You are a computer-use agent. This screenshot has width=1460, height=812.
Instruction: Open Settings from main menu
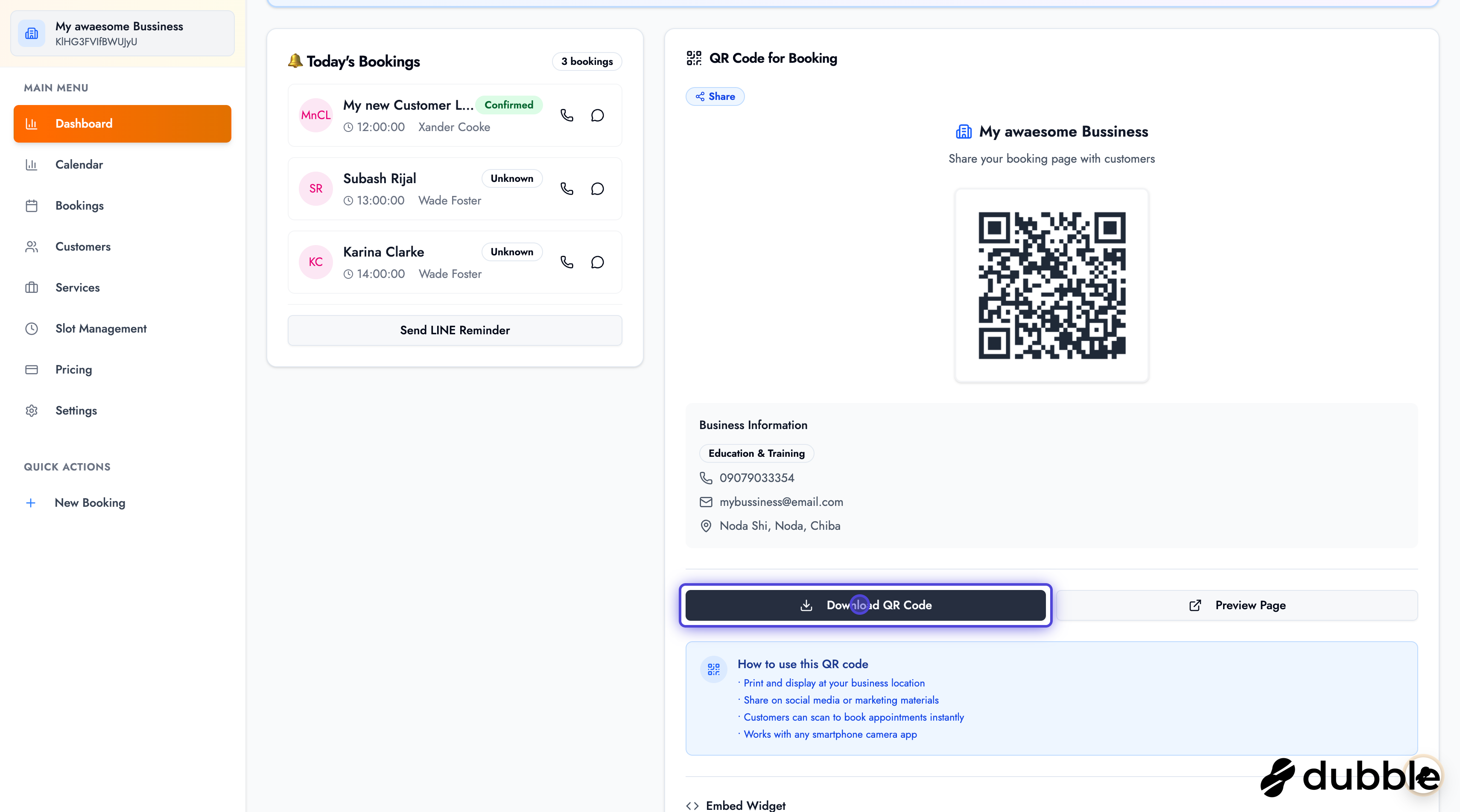pos(76,411)
